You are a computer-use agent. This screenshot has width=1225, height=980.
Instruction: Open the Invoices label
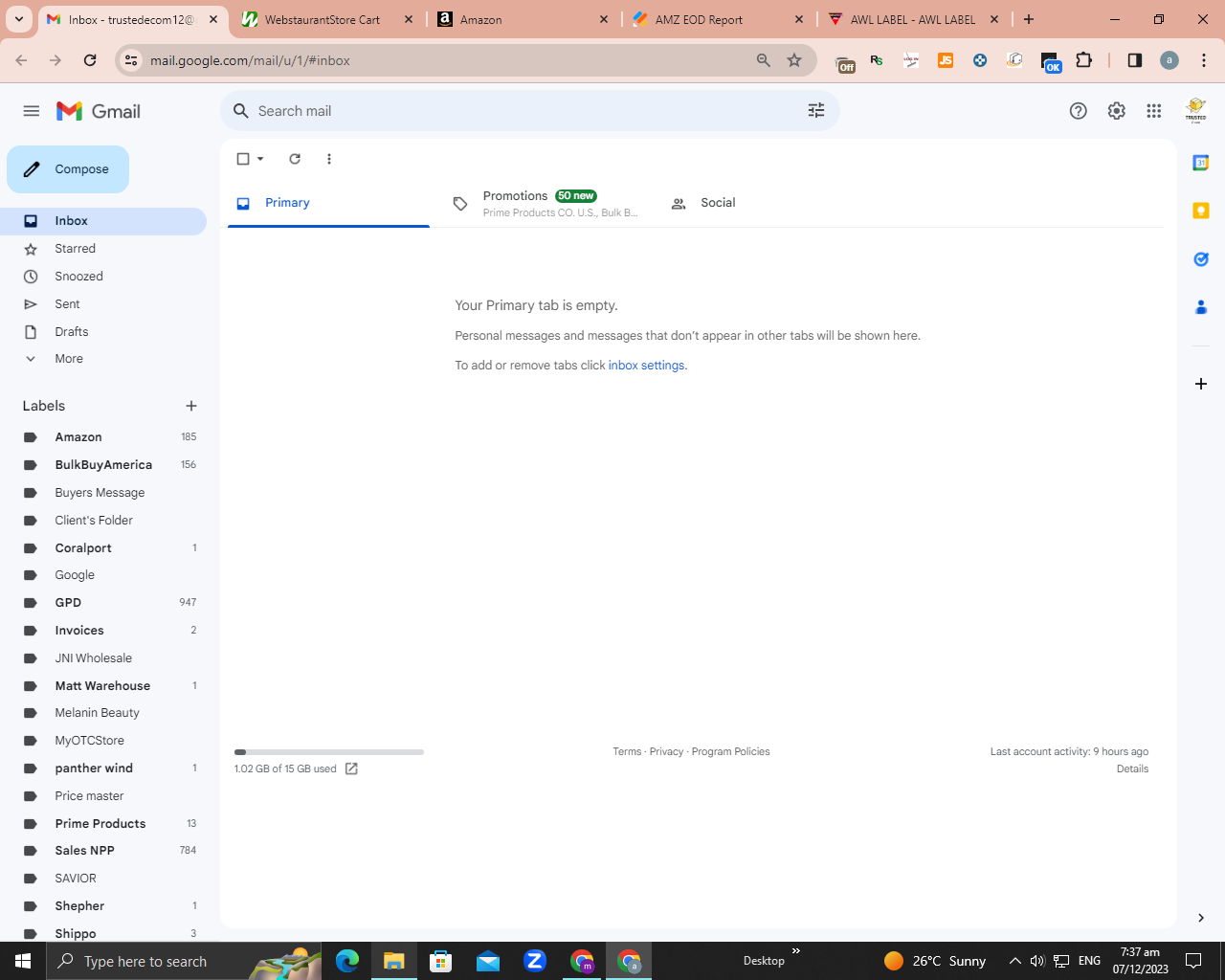point(103,631)
